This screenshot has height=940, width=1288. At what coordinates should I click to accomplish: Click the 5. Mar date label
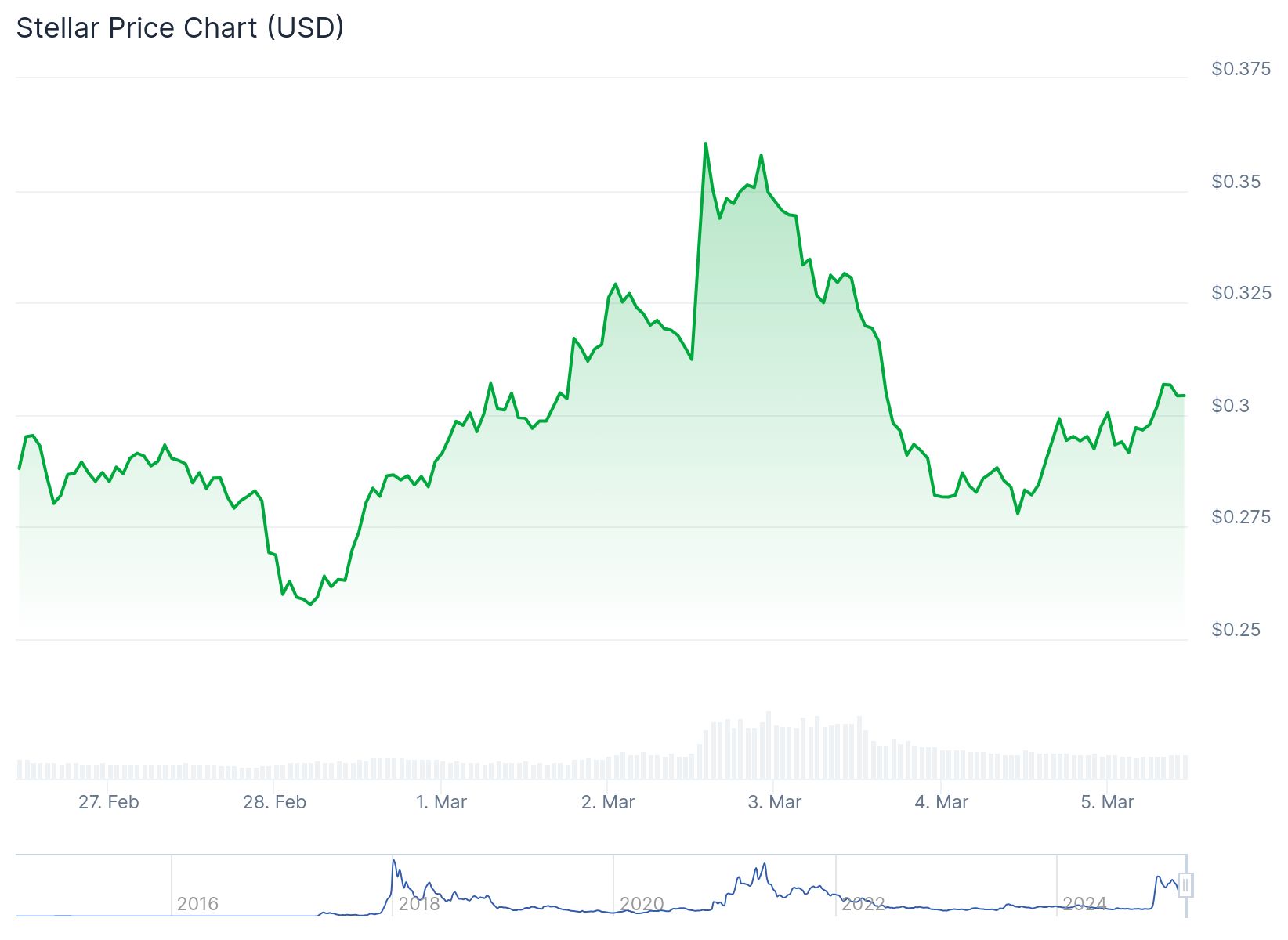[x=1108, y=802]
